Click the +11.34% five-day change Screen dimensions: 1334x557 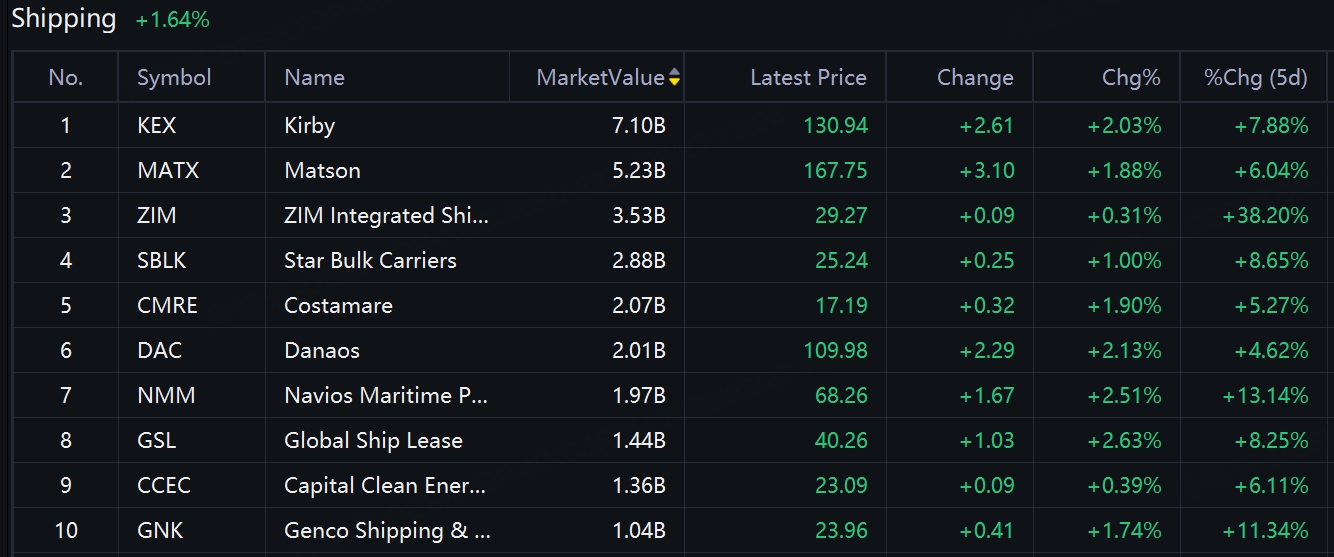(x=1265, y=530)
